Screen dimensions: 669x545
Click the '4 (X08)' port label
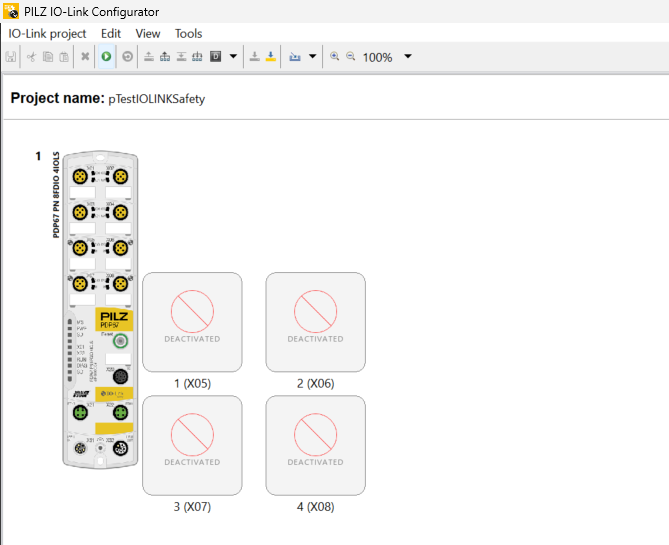(316, 507)
